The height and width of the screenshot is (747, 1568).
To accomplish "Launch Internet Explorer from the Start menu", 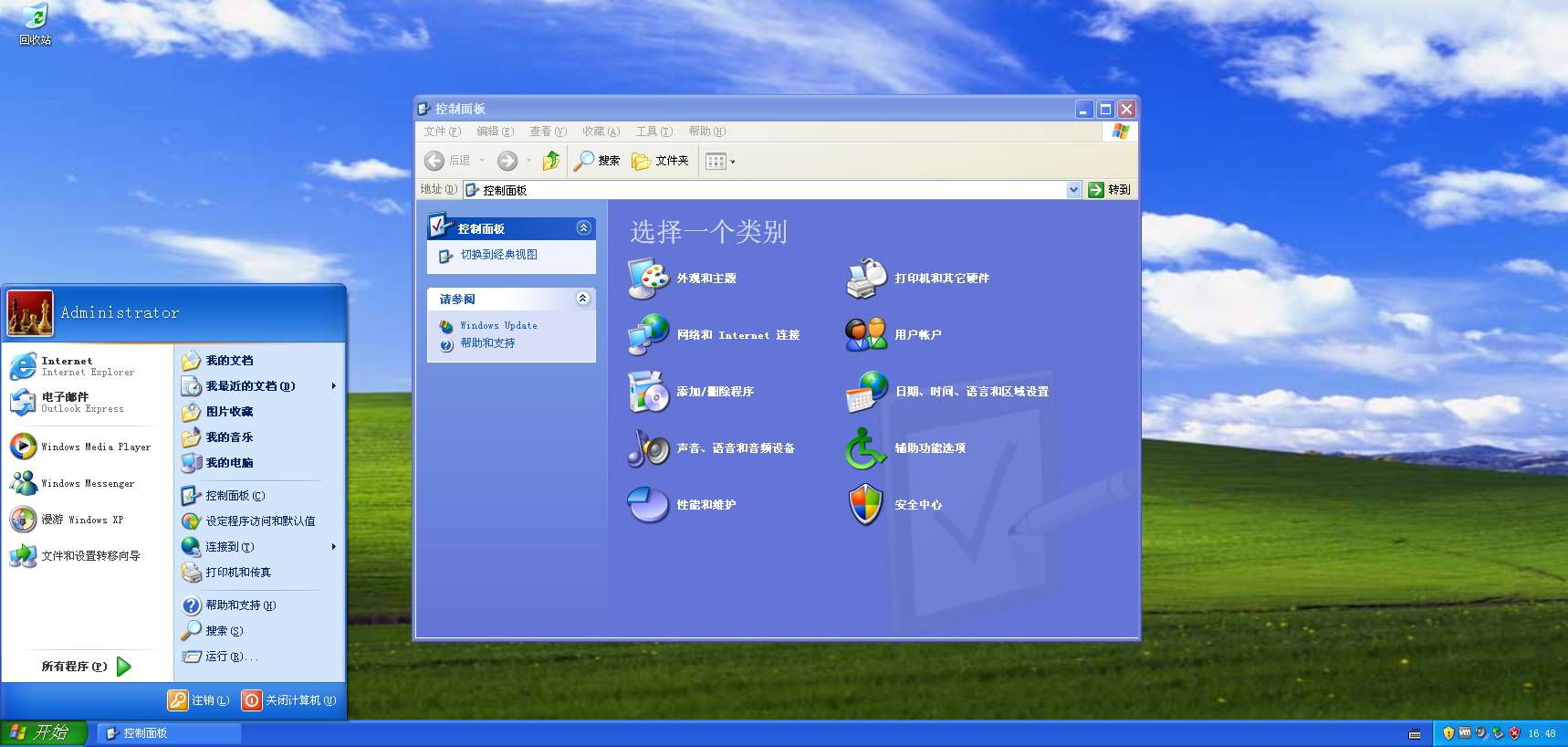I will tap(88, 366).
